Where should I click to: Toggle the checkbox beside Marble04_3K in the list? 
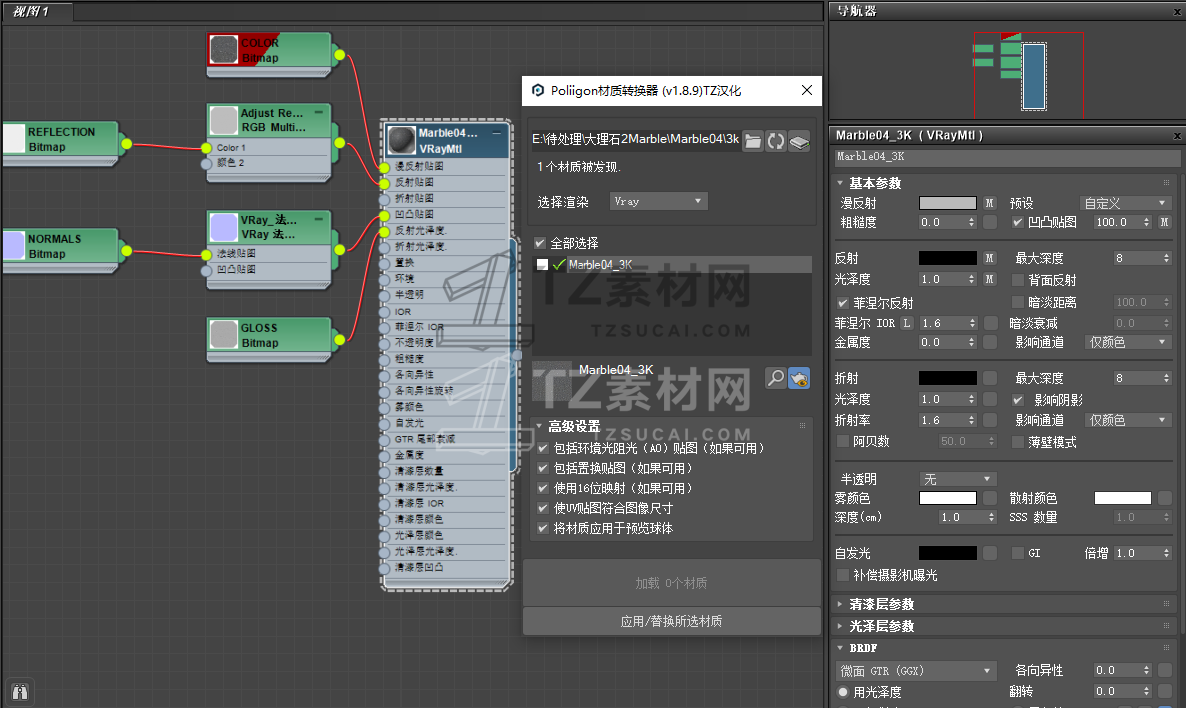tap(542, 265)
